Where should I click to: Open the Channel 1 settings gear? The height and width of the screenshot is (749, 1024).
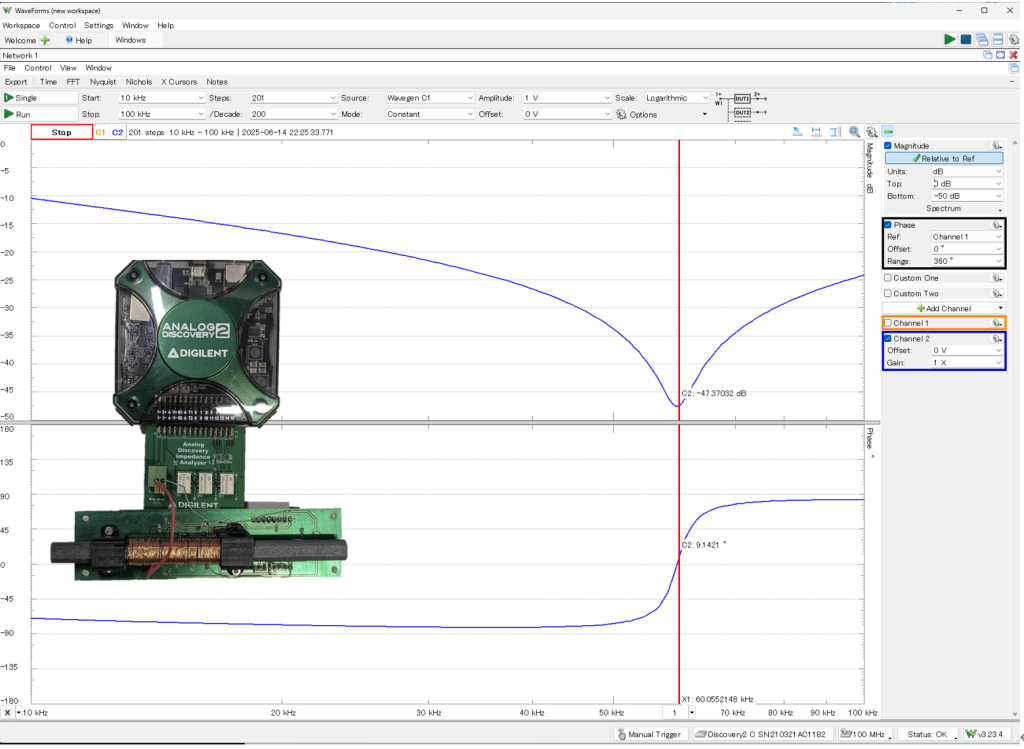coord(996,323)
